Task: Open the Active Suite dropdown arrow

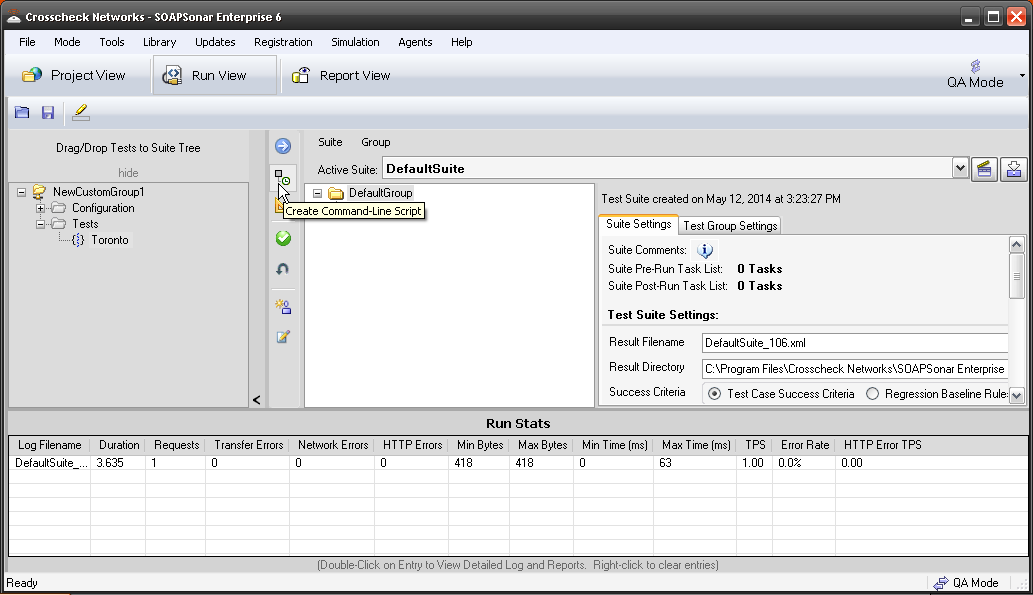Action: pyautogui.click(x=960, y=169)
